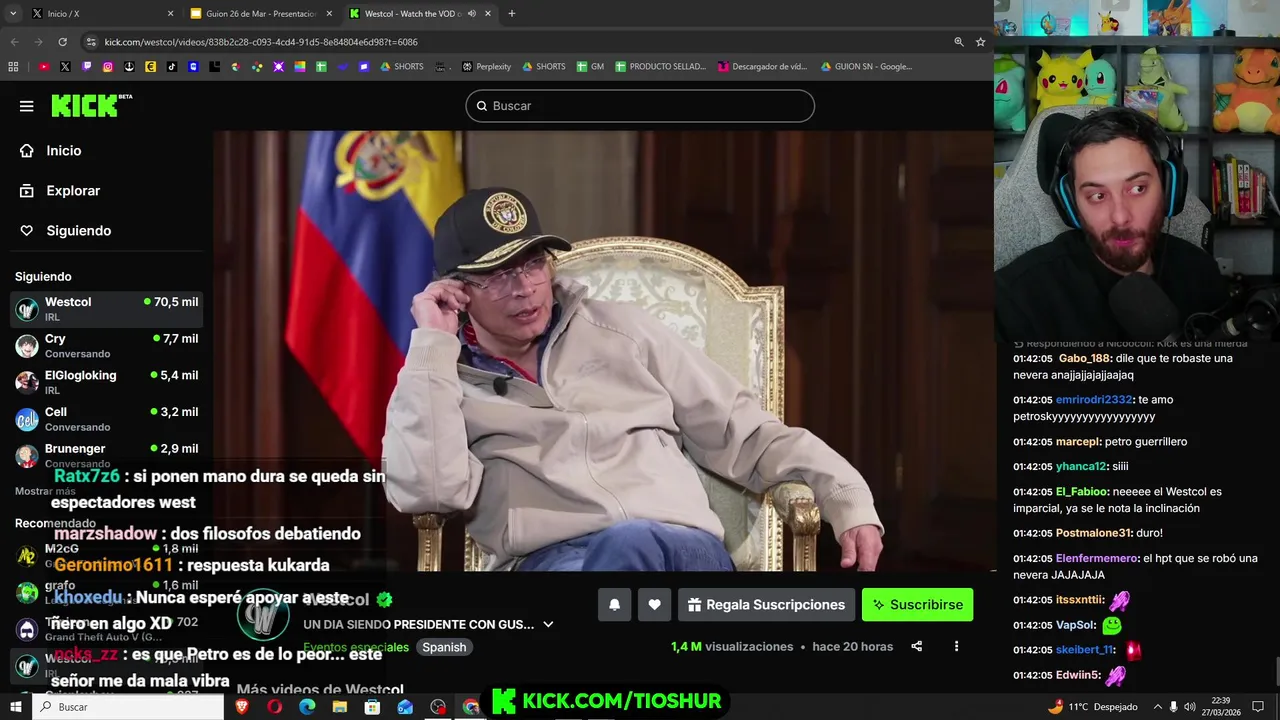Image resolution: width=1280 pixels, height=720 pixels.
Task: Click Regala Suscripciones button
Action: (x=766, y=604)
